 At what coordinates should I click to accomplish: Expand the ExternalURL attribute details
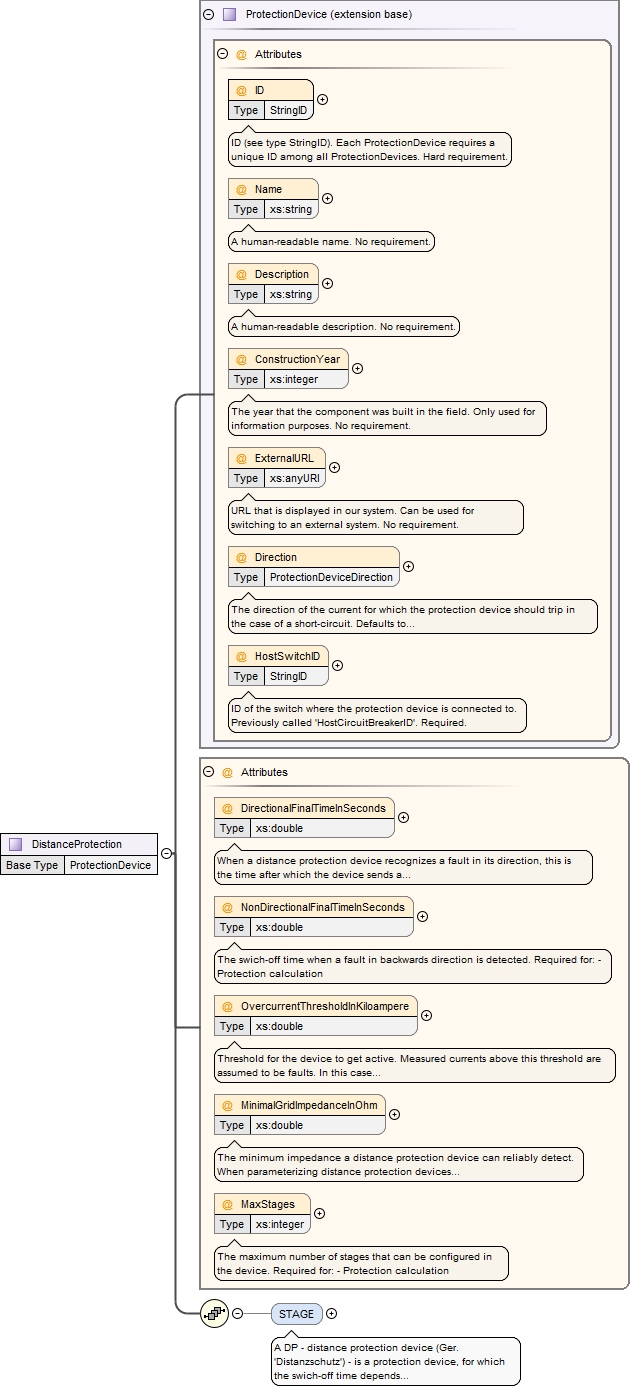(x=335, y=468)
